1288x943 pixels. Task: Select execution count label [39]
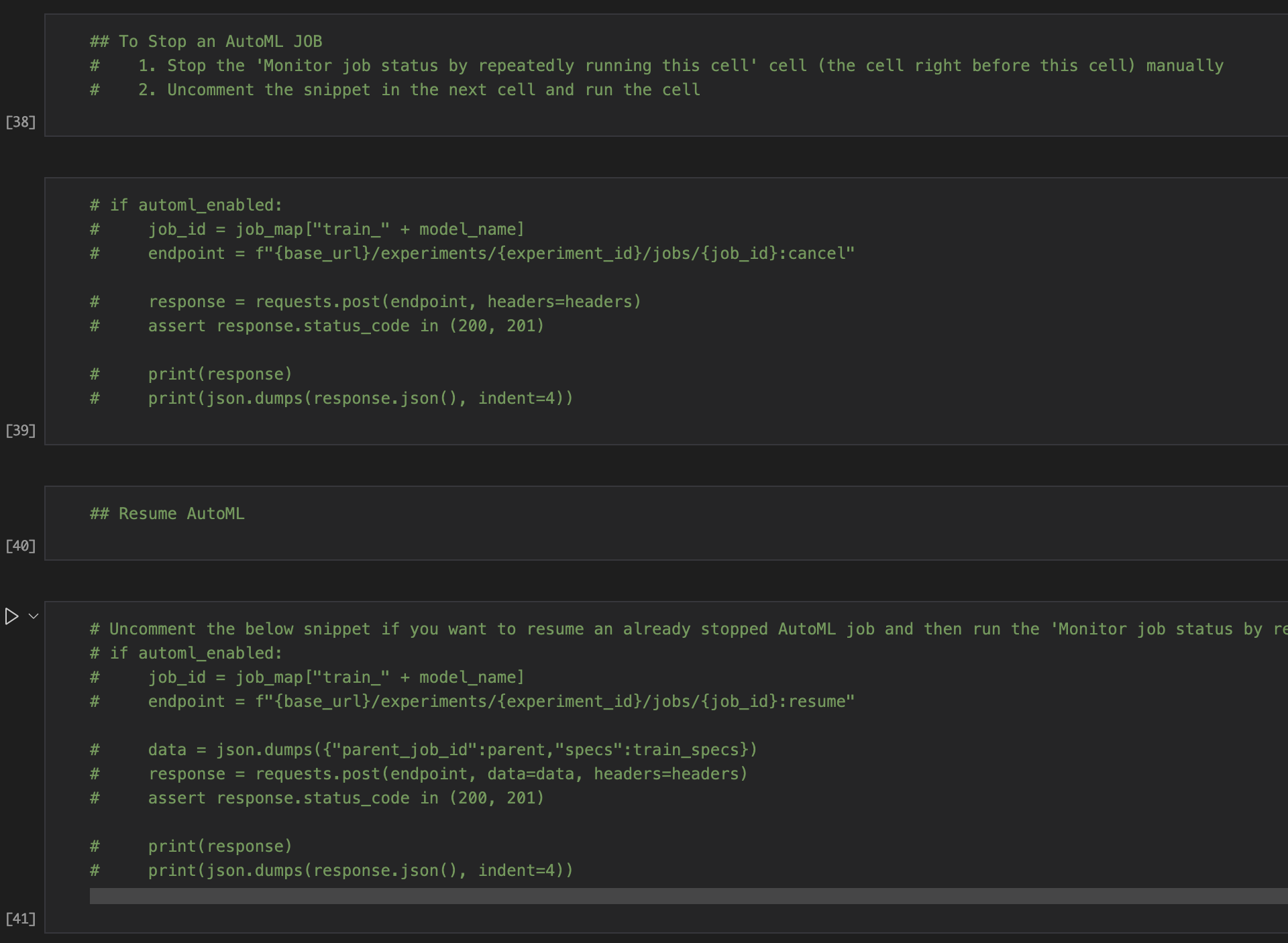click(21, 431)
